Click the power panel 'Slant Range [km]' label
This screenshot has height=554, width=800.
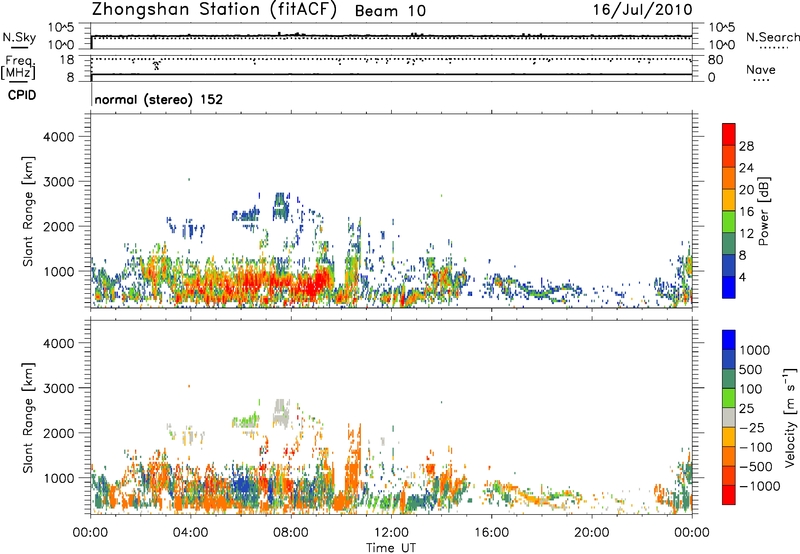[28, 211]
